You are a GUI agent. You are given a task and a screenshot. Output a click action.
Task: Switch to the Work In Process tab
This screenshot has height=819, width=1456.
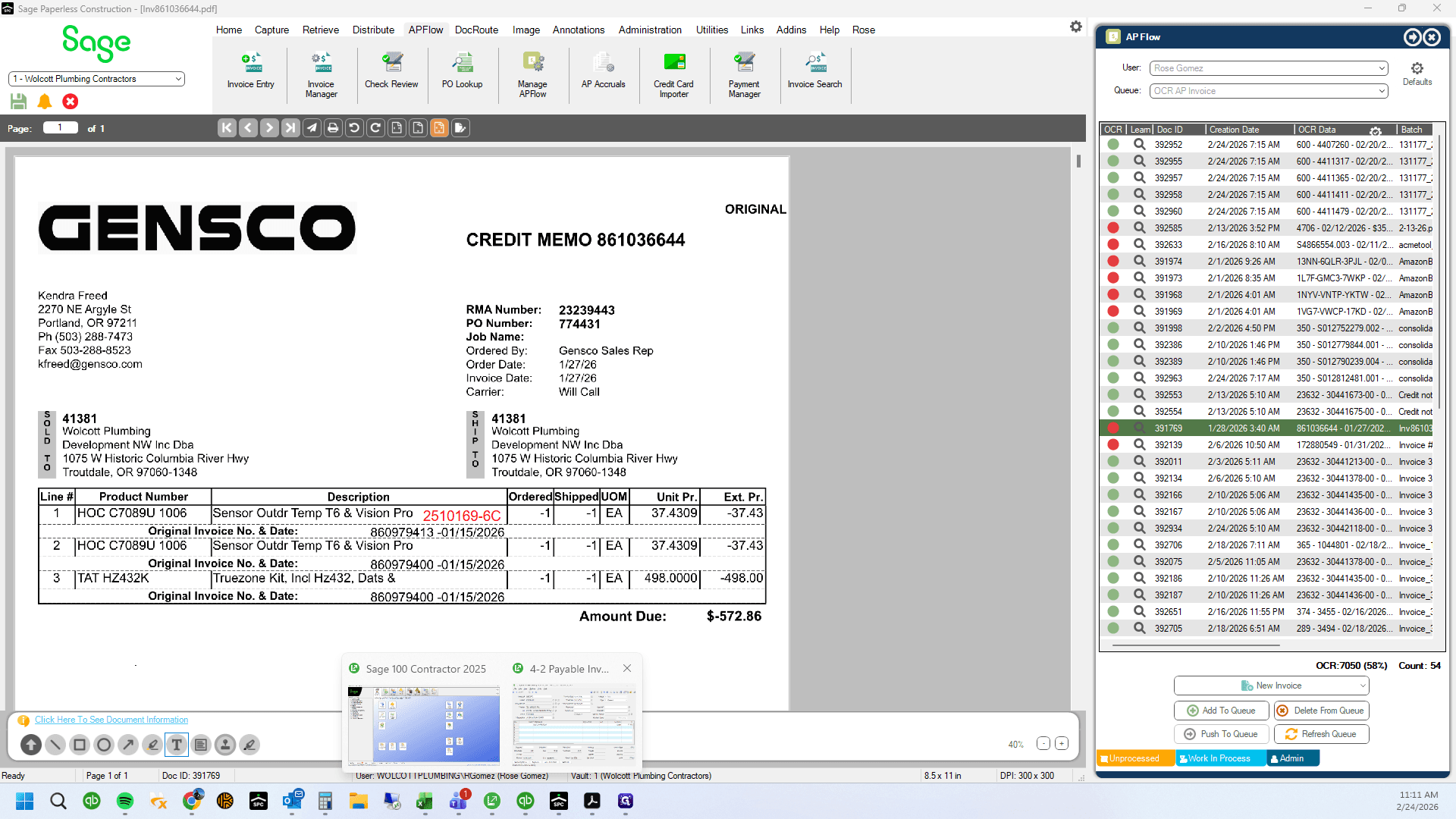coord(1220,758)
